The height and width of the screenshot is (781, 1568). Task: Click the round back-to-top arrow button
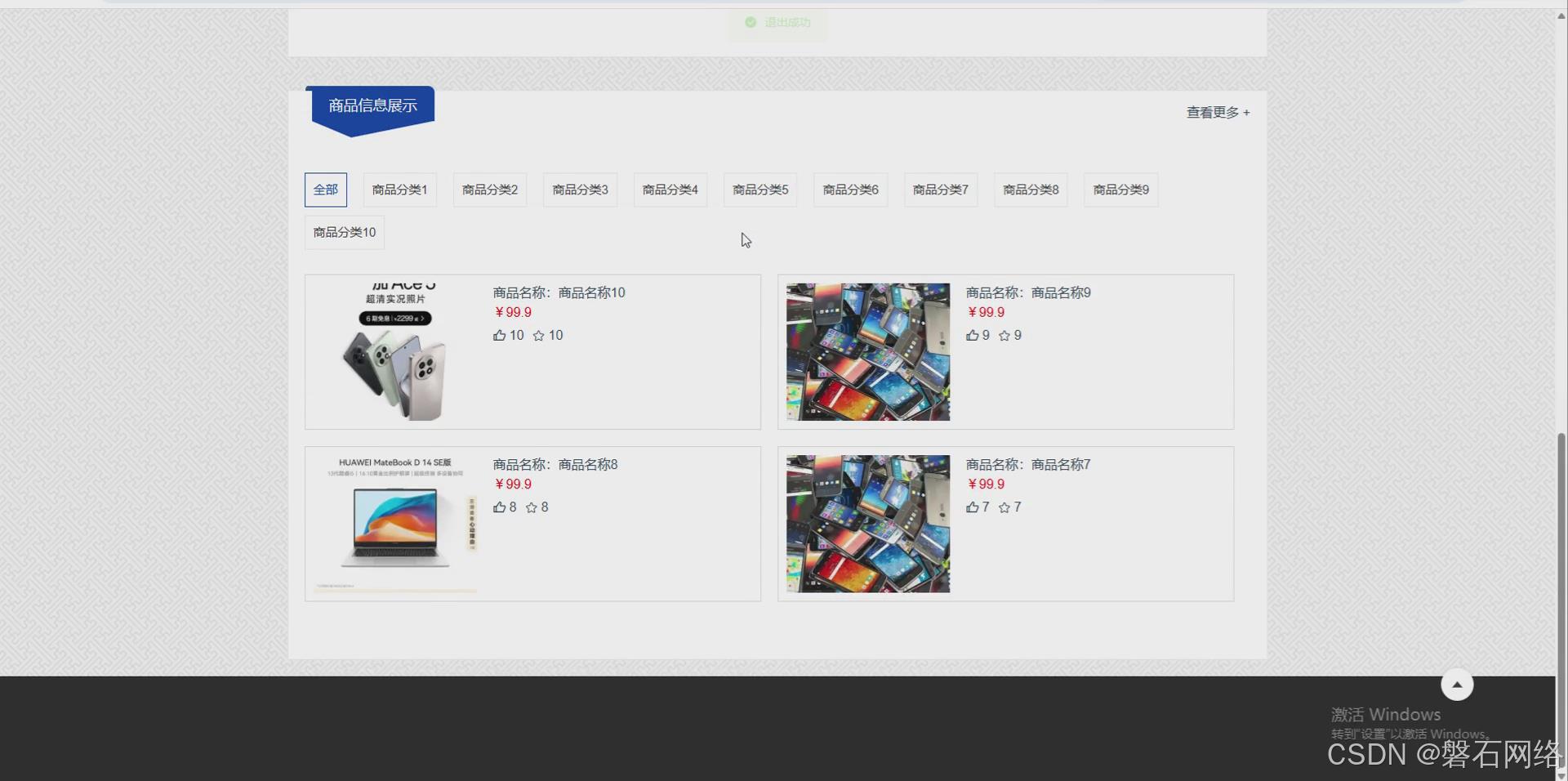[x=1457, y=685]
